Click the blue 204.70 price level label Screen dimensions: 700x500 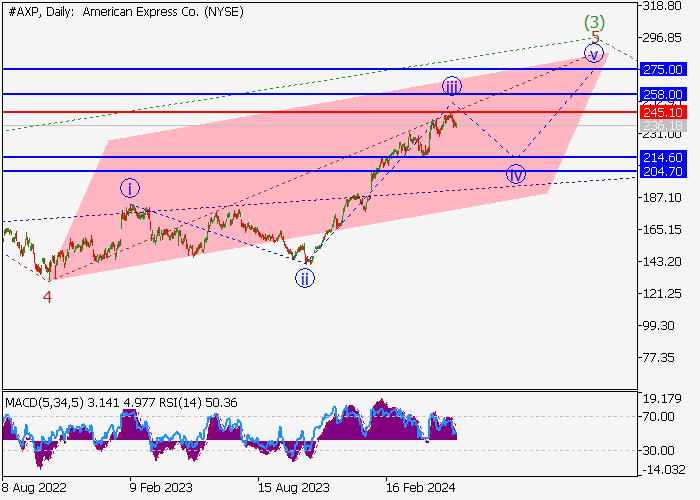(663, 171)
